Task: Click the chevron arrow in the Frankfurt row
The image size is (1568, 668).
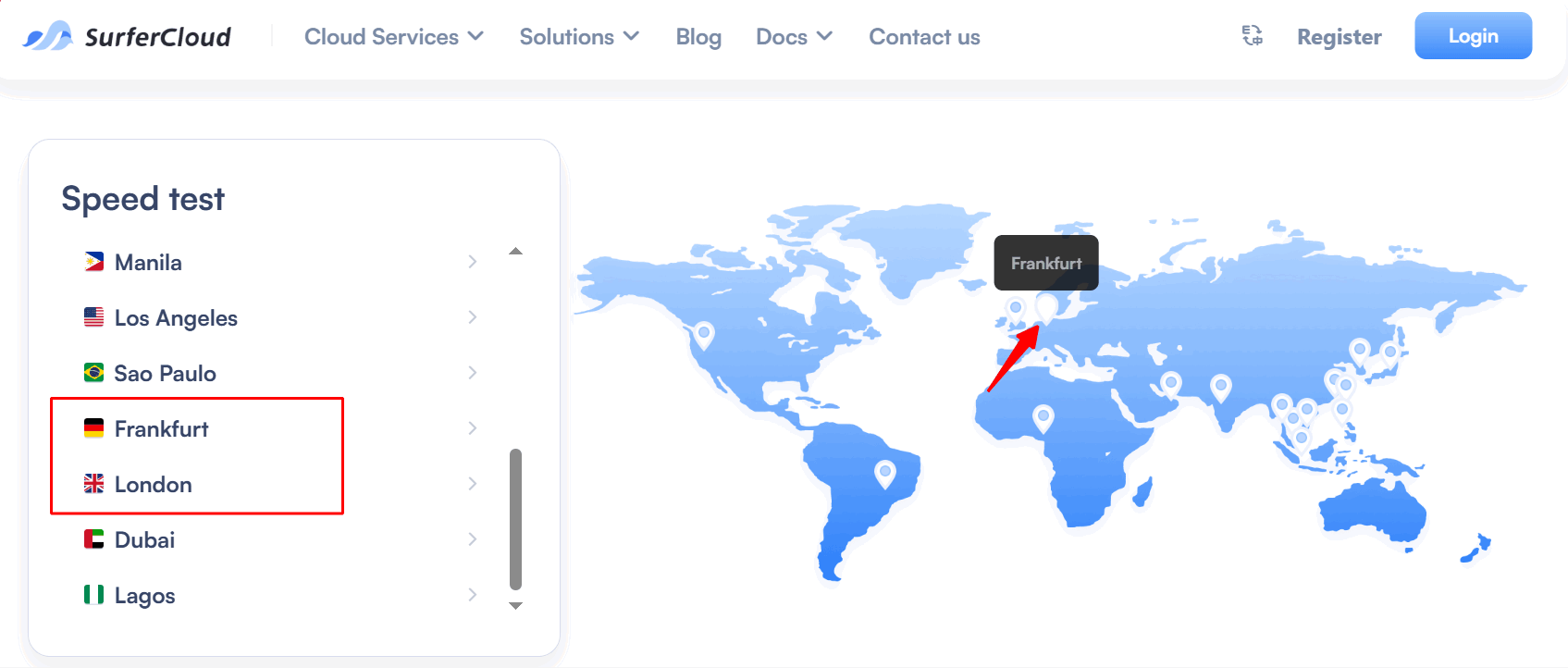Action: click(472, 428)
